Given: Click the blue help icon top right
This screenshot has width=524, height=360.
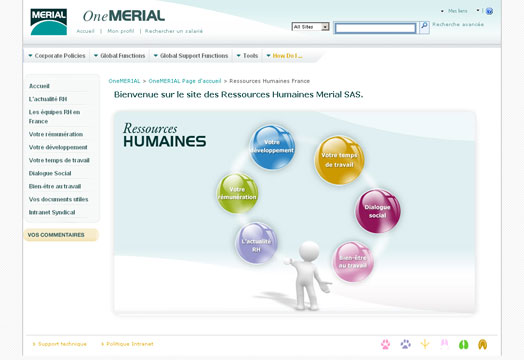Looking at the screenshot, I should click(x=489, y=11).
